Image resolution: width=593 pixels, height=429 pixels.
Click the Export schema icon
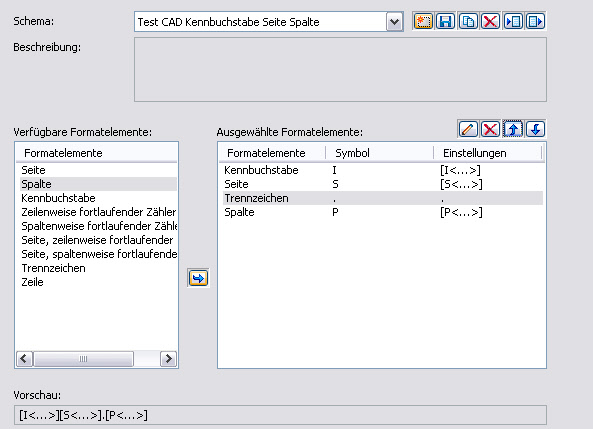pos(536,21)
